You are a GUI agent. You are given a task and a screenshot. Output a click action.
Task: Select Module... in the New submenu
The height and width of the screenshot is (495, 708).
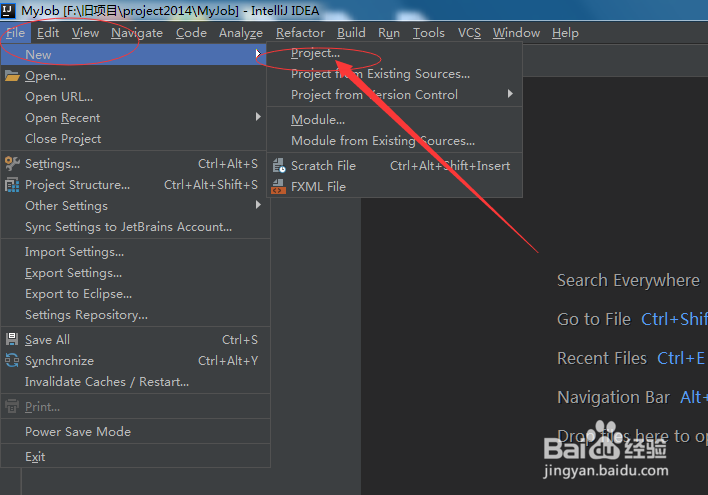[x=395, y=120]
